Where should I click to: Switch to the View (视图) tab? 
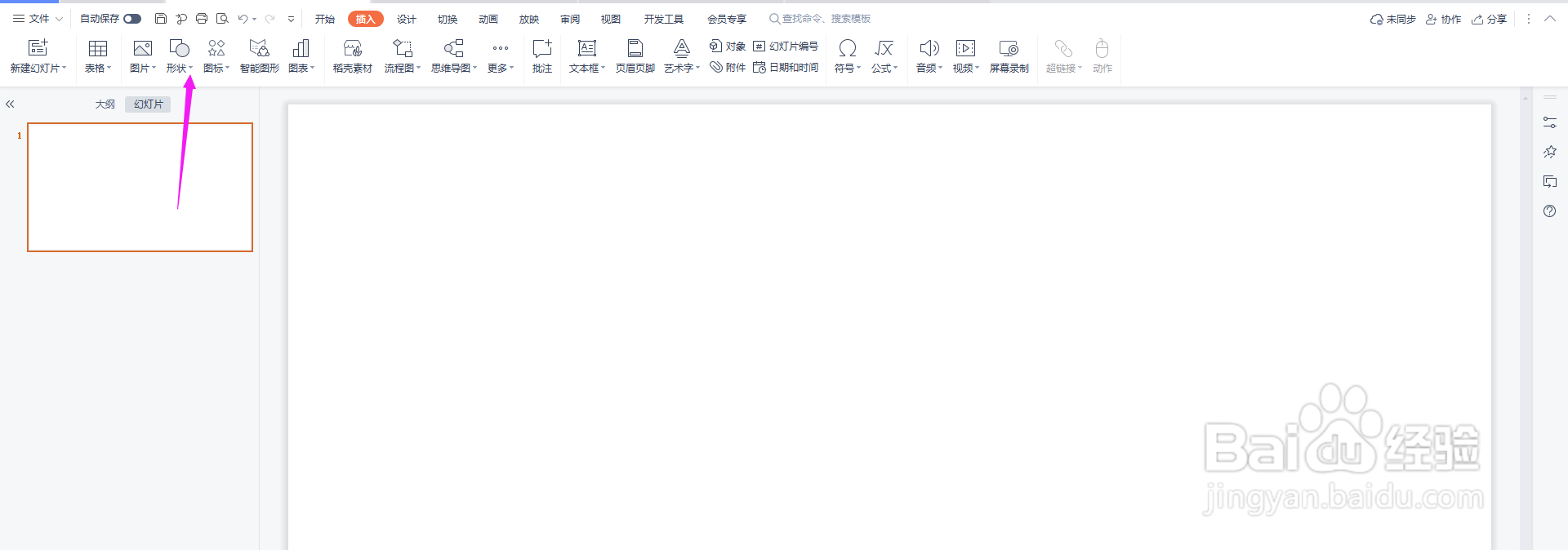pos(611,19)
